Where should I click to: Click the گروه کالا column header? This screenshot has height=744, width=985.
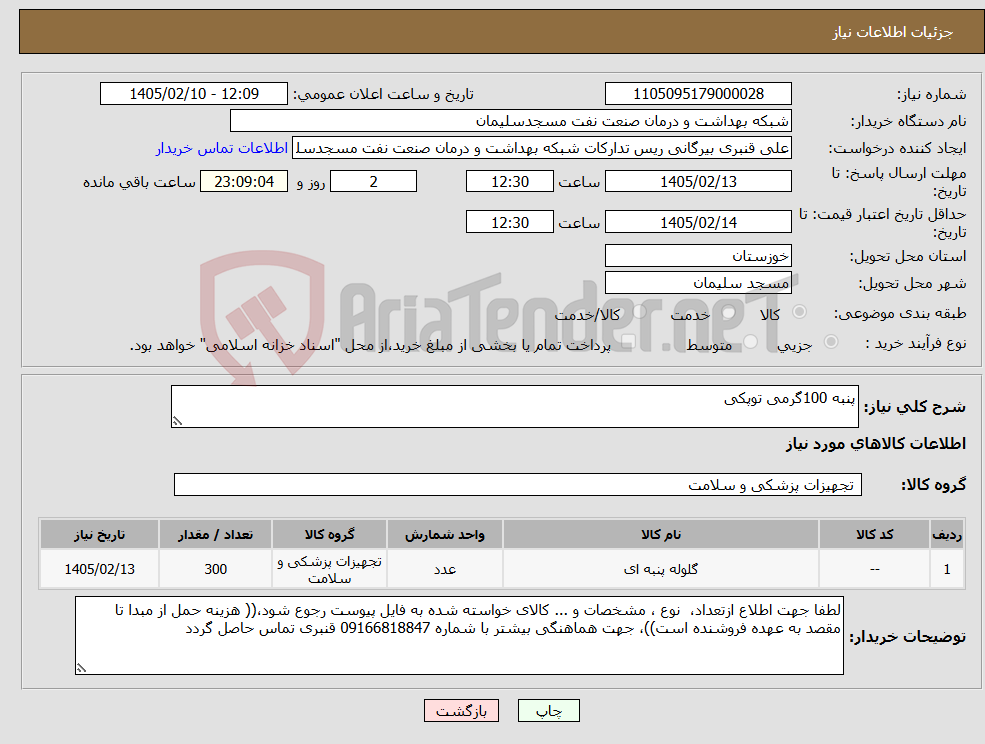329,535
